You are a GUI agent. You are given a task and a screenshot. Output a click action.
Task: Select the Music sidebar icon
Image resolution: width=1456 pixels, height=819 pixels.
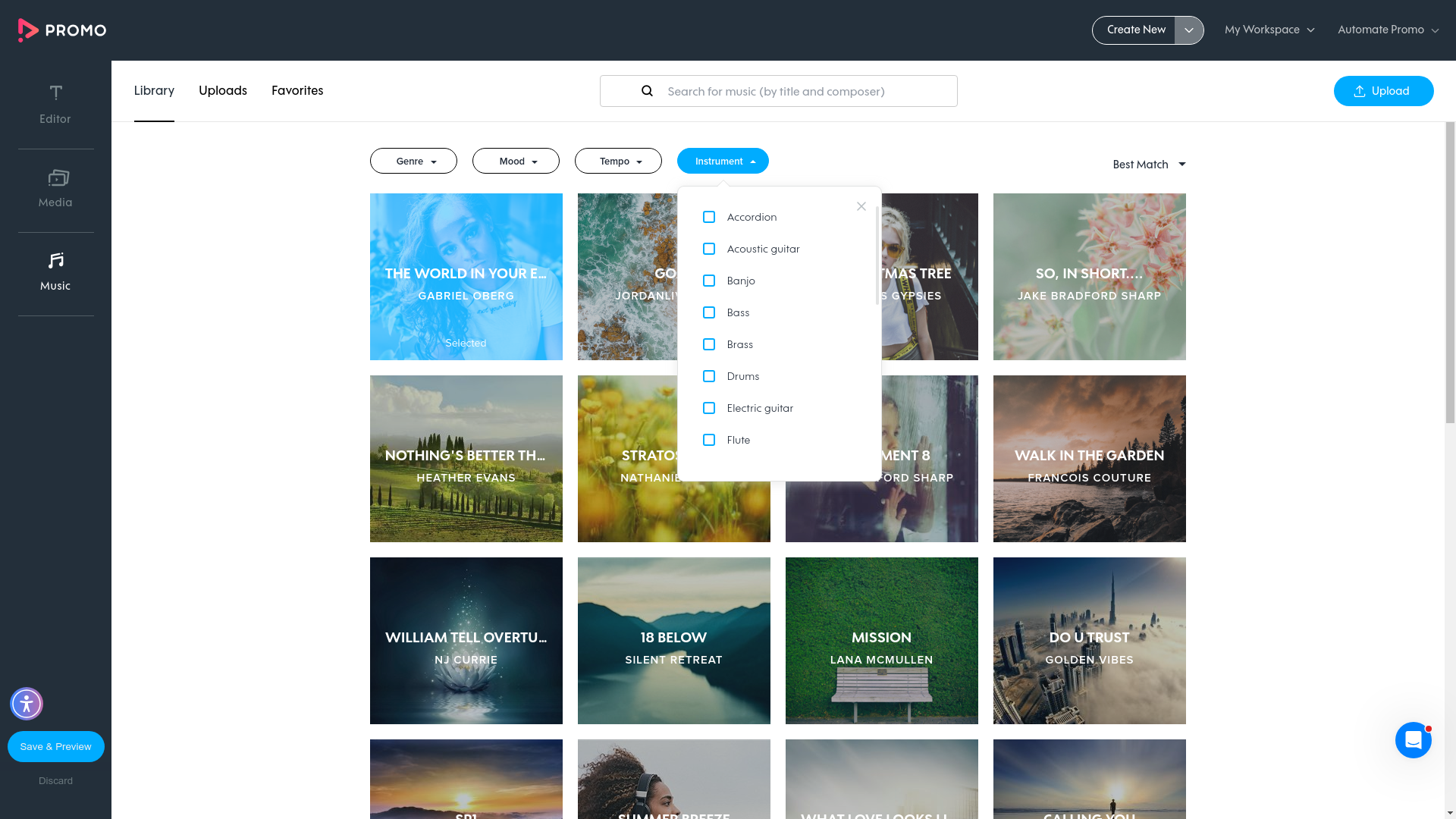[x=55, y=261]
